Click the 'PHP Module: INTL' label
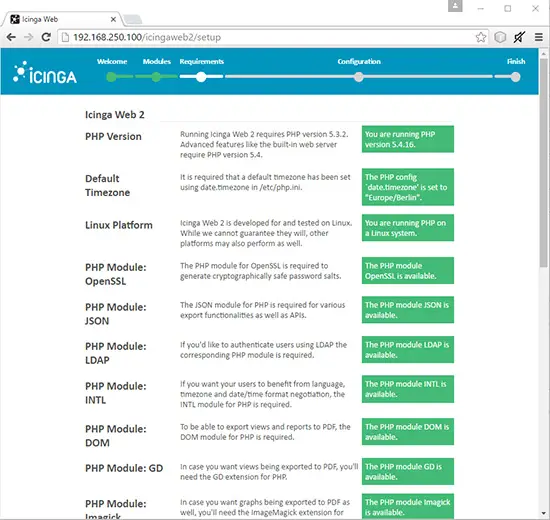The width and height of the screenshot is (550, 520). point(116,393)
